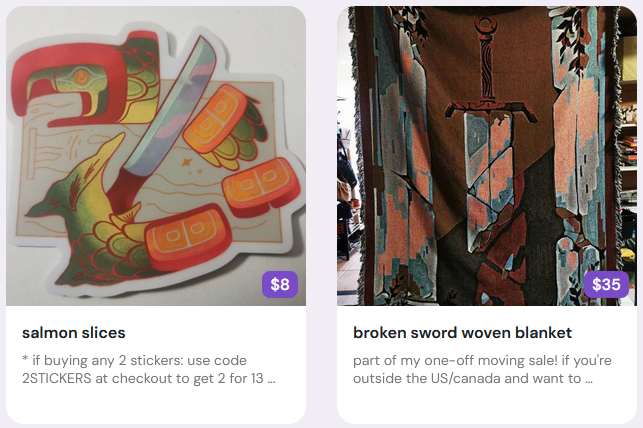643x428 pixels.
Task: Click empty area below blanket card description
Action: [x=487, y=405]
